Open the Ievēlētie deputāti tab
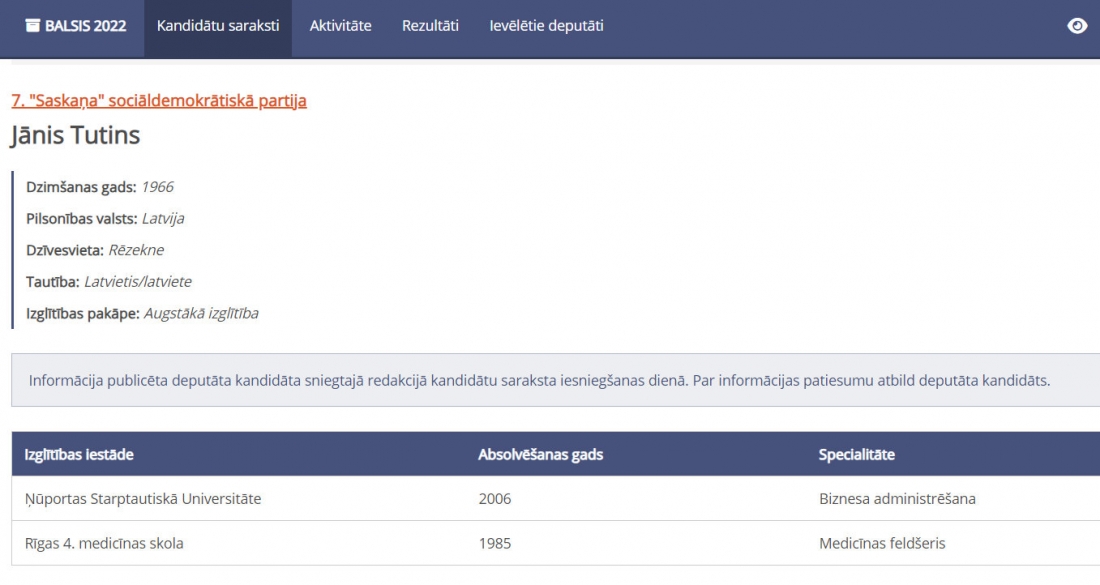The image size is (1100, 585). 546,27
